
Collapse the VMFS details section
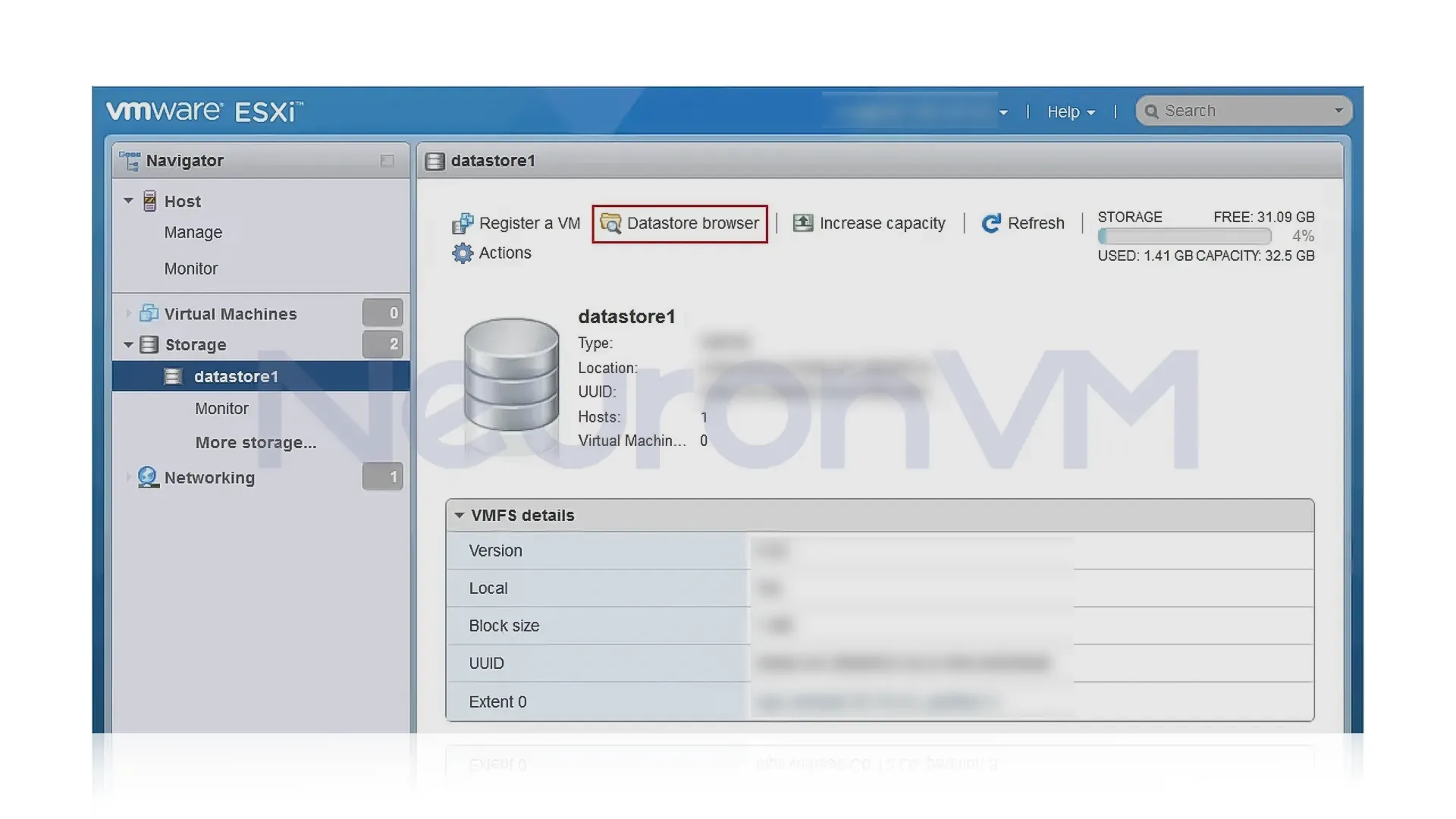point(459,515)
